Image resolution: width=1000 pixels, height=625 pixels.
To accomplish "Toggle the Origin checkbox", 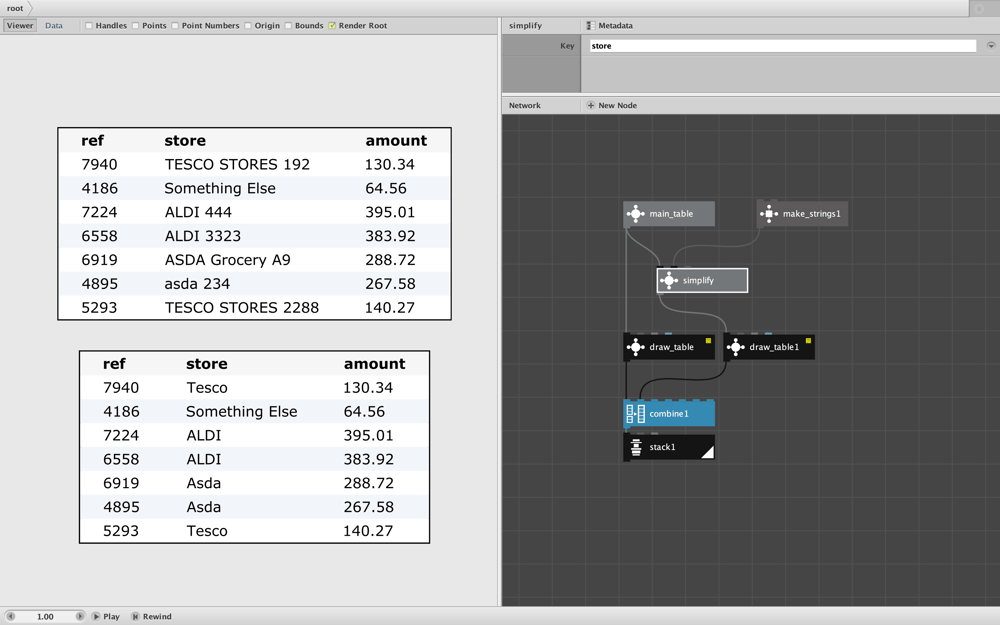I will pos(247,26).
